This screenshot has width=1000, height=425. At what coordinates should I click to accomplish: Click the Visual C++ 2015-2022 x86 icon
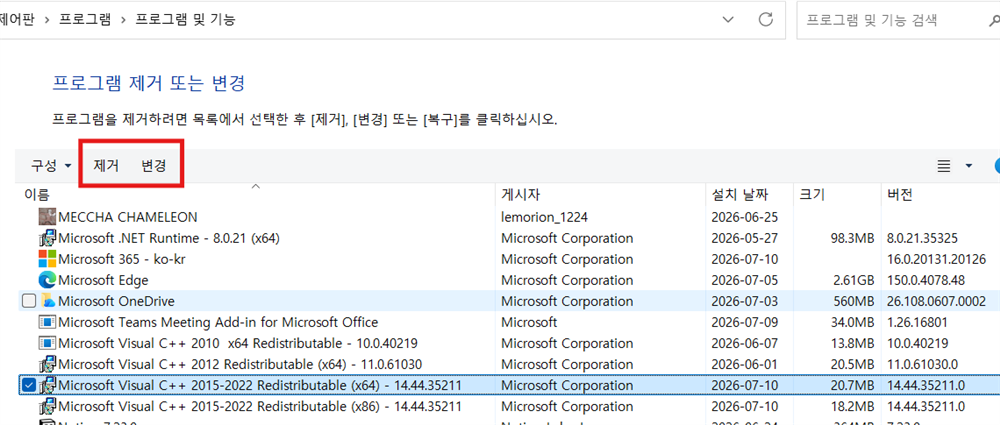[47, 406]
